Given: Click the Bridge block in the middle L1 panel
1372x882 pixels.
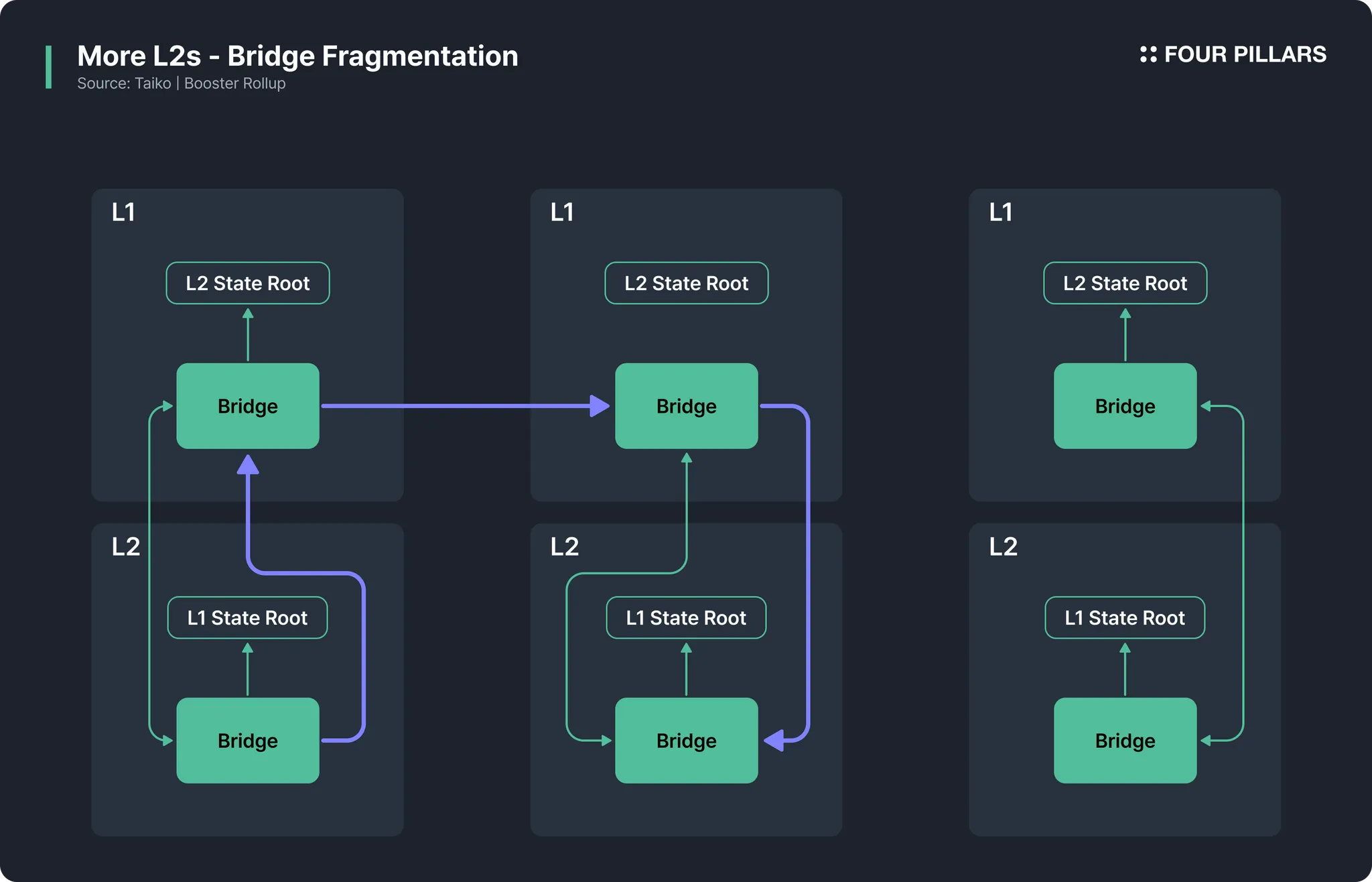Looking at the screenshot, I should coord(687,406).
